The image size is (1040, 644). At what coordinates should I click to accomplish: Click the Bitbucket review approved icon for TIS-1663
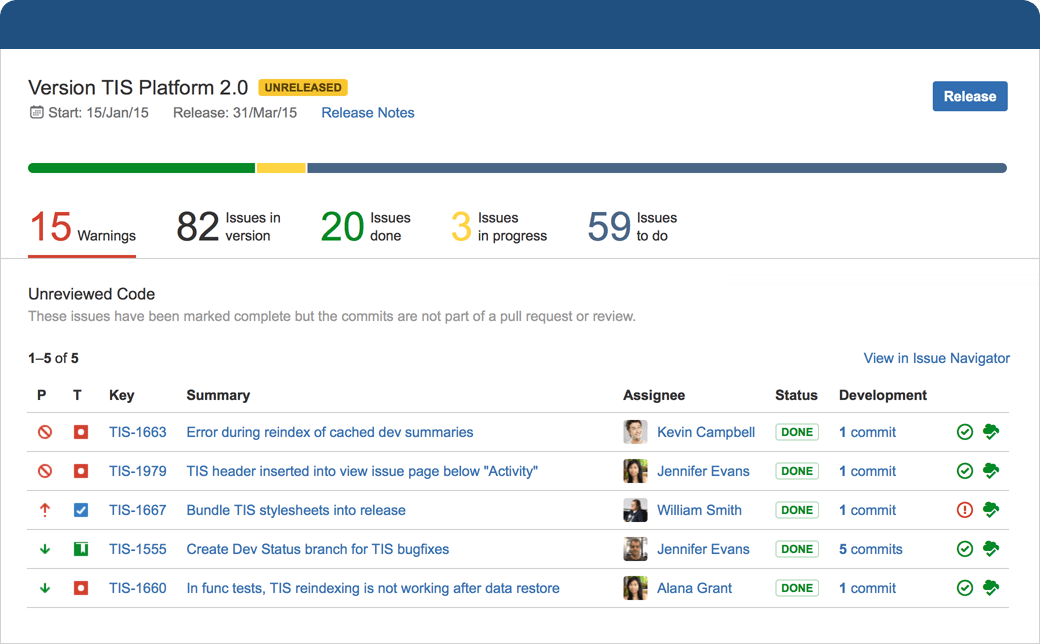(990, 431)
